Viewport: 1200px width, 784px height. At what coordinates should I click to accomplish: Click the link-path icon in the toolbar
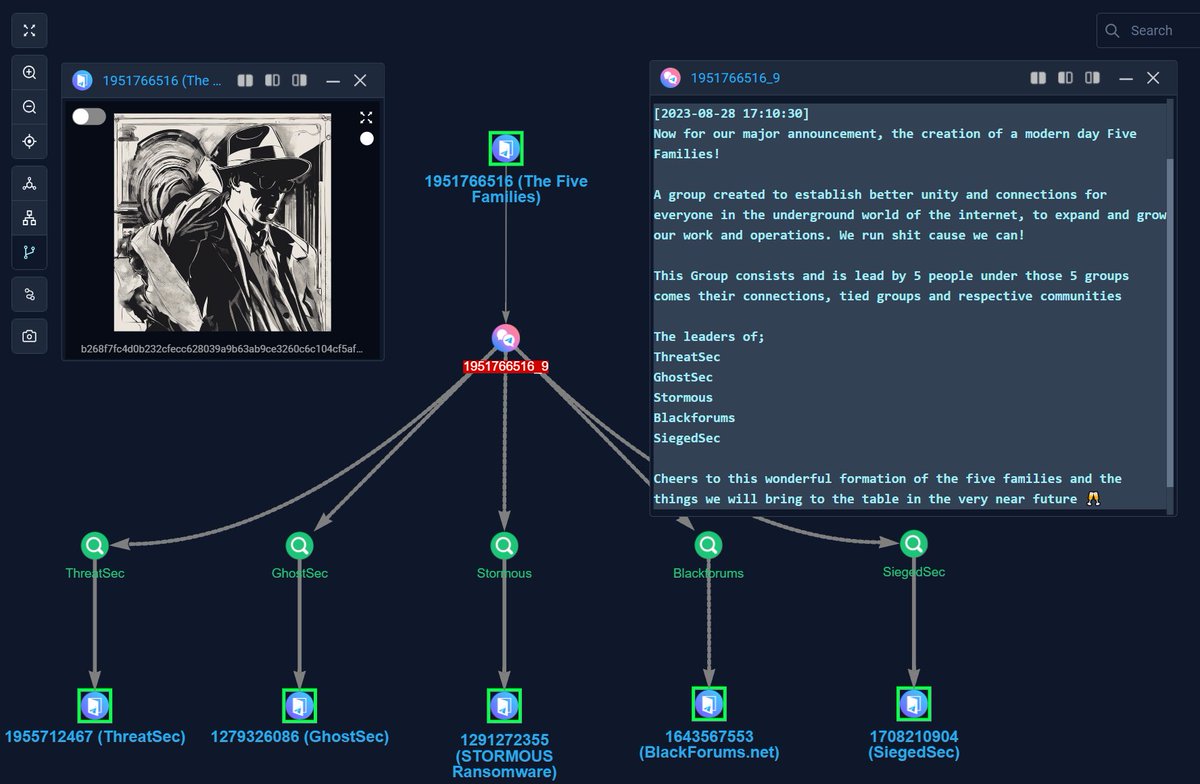coord(29,294)
